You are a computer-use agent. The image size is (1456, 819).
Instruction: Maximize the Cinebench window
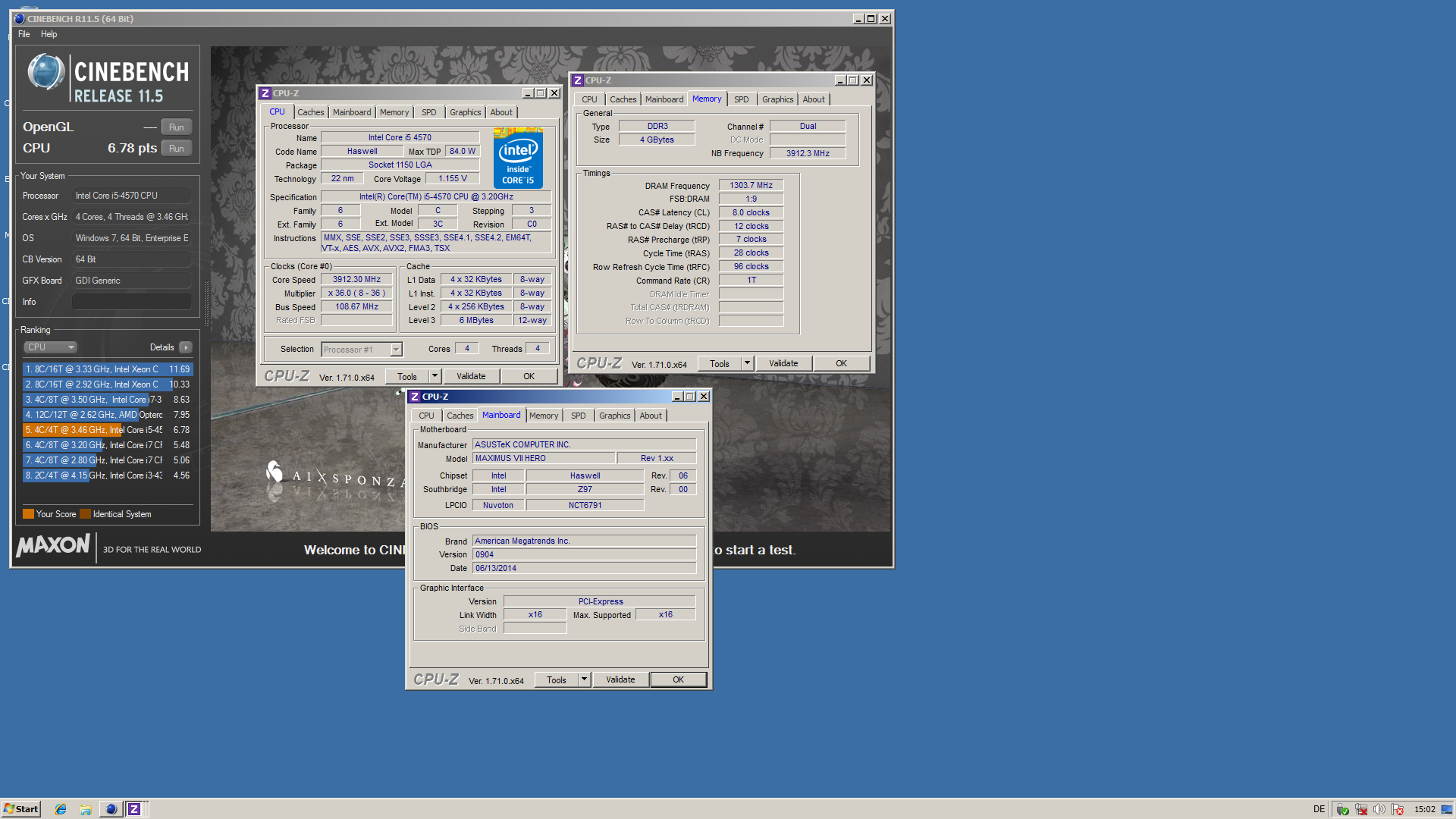(x=871, y=19)
